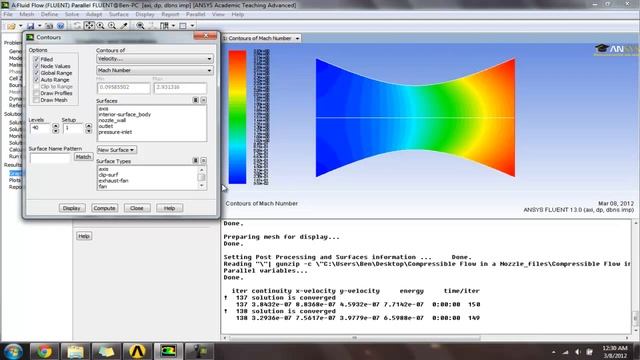This screenshot has width=640, height=360.
Task: Select all entries in Surfaces list icon
Action: (195, 100)
